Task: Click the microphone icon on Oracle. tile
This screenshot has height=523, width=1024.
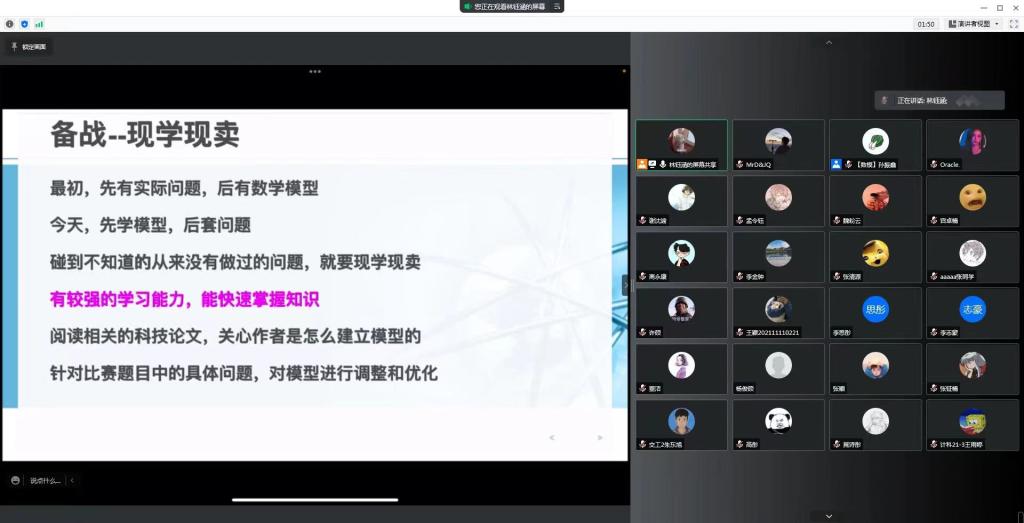Action: [933, 164]
